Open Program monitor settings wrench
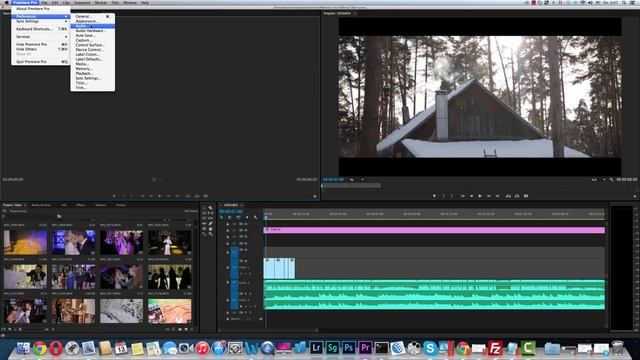Viewport: 640px width, 360px height. pyautogui.click(x=611, y=180)
